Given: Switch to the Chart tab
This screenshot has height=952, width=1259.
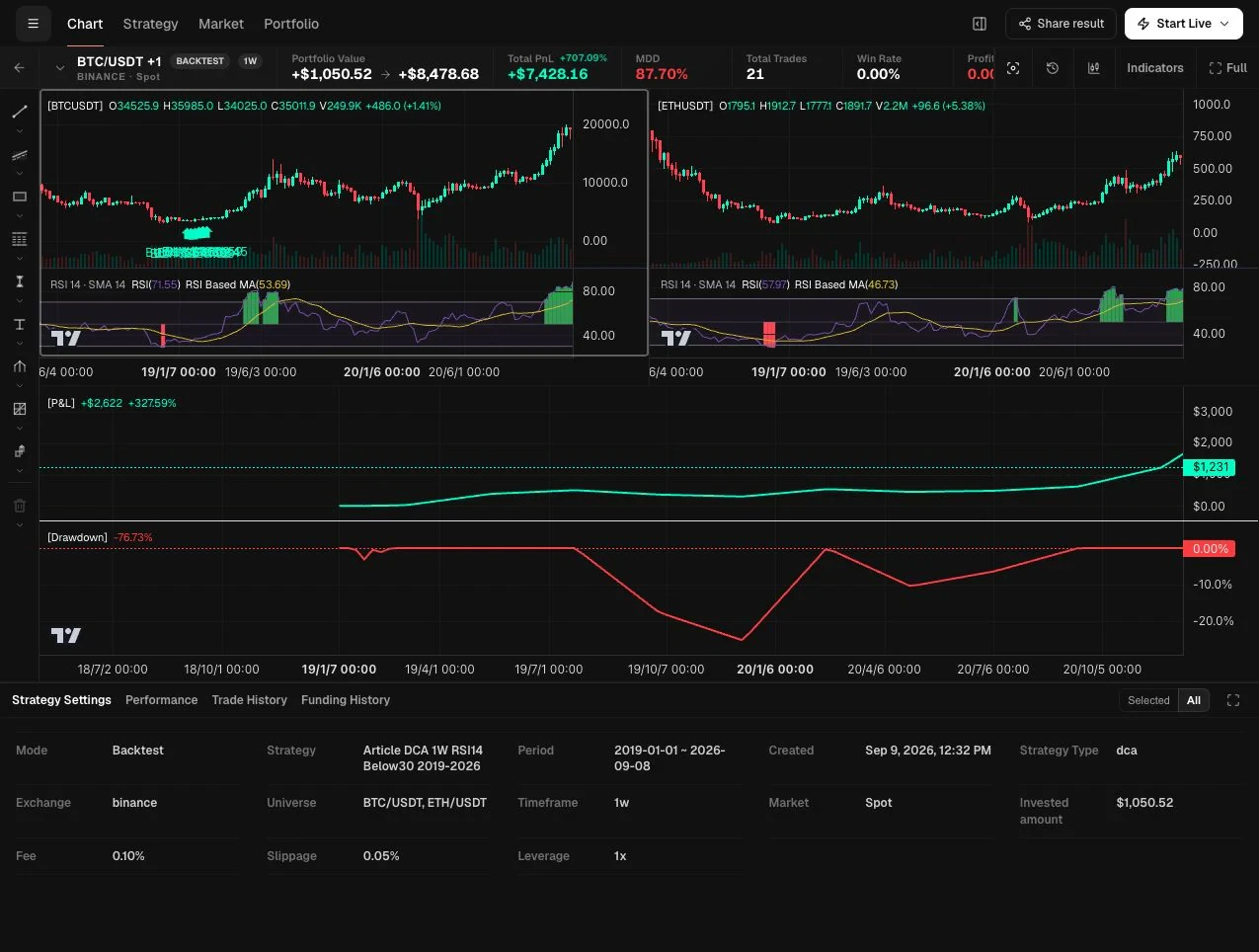Looking at the screenshot, I should [85, 24].
